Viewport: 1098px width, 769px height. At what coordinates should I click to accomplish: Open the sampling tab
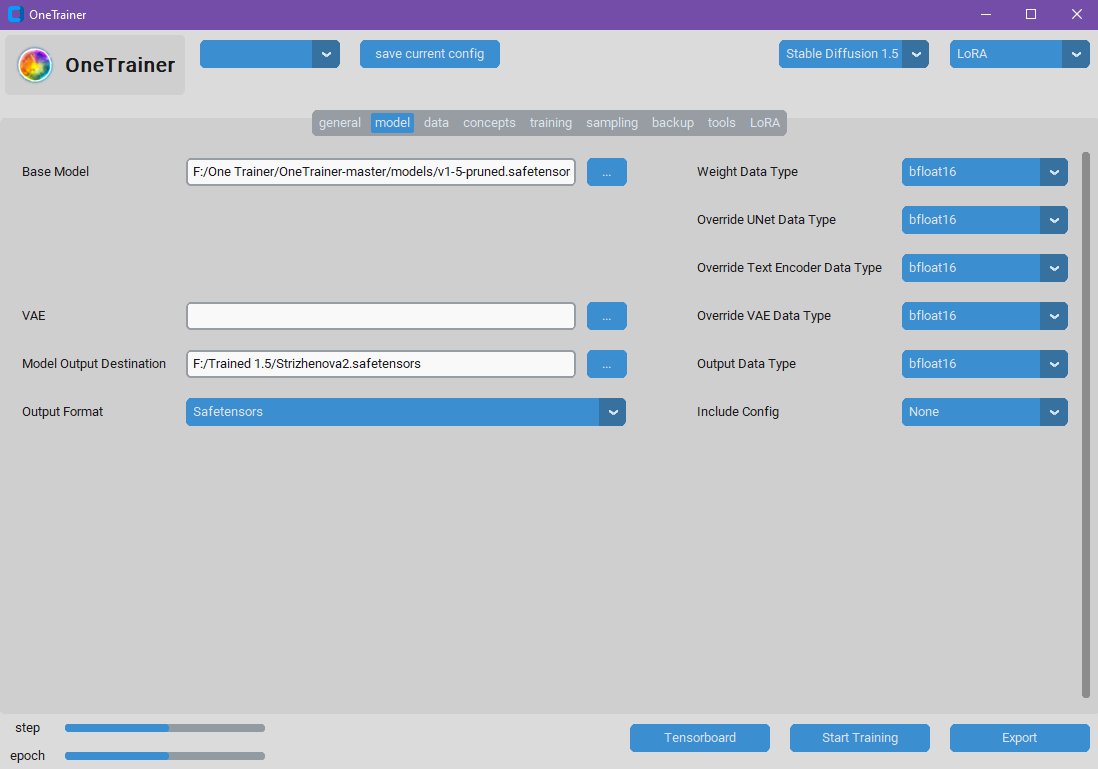pyautogui.click(x=612, y=123)
